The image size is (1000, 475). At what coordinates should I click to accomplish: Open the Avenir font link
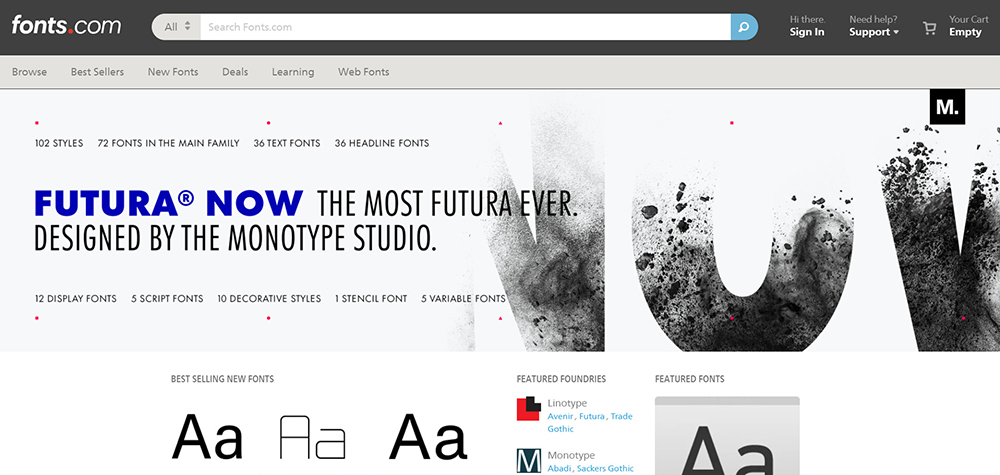coord(561,416)
